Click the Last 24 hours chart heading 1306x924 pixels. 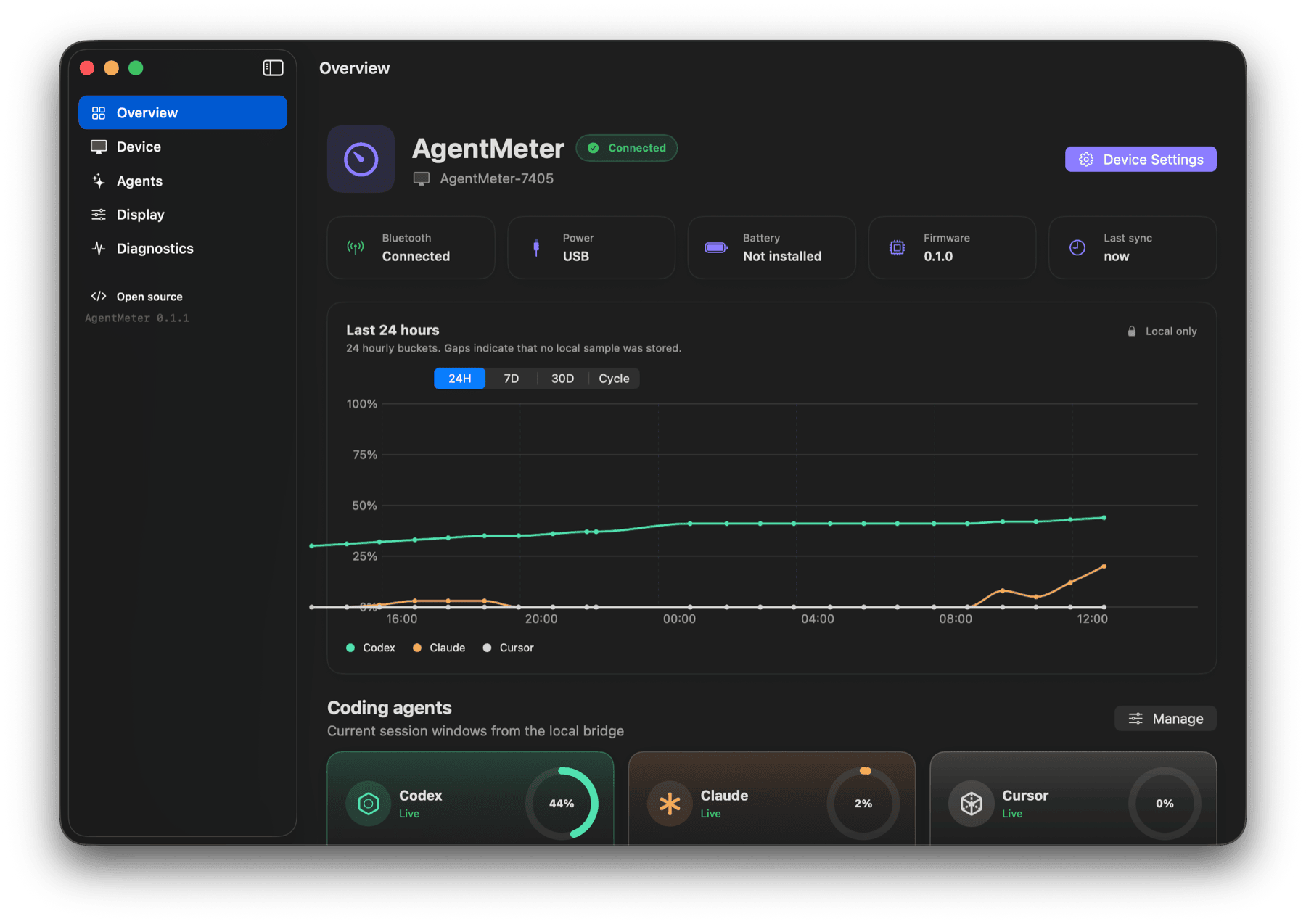393,330
